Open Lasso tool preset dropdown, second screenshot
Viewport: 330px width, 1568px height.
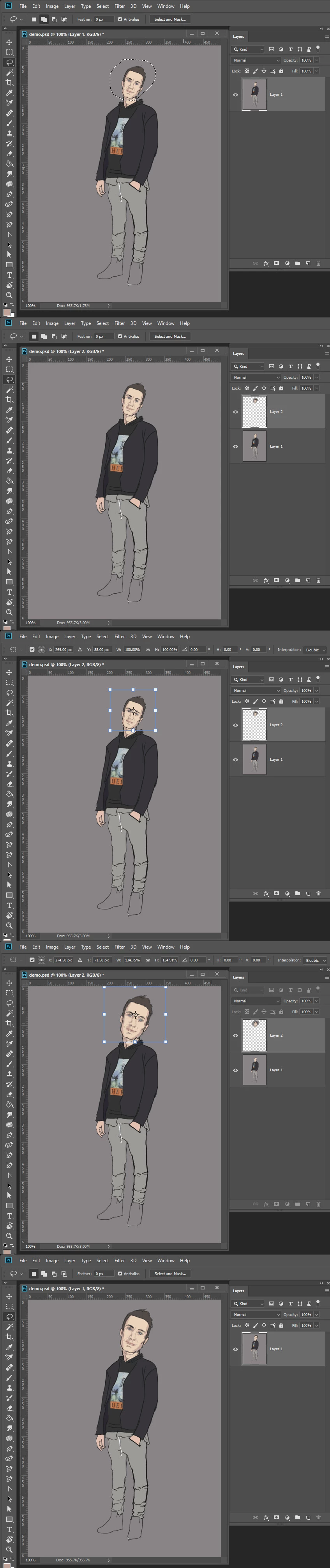(22, 337)
